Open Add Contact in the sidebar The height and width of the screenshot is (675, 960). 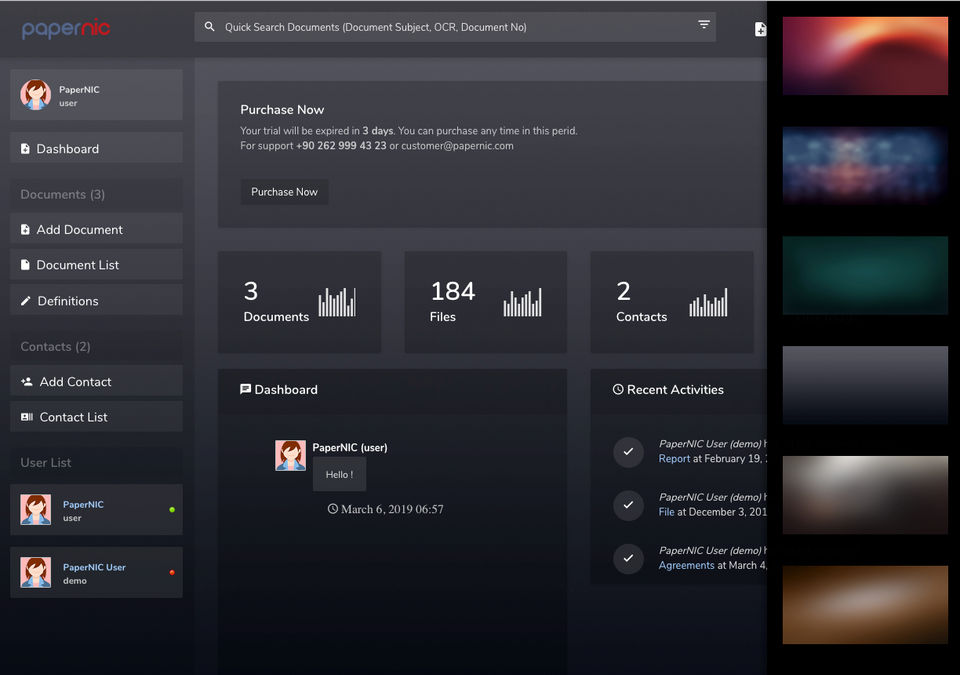(x=96, y=380)
